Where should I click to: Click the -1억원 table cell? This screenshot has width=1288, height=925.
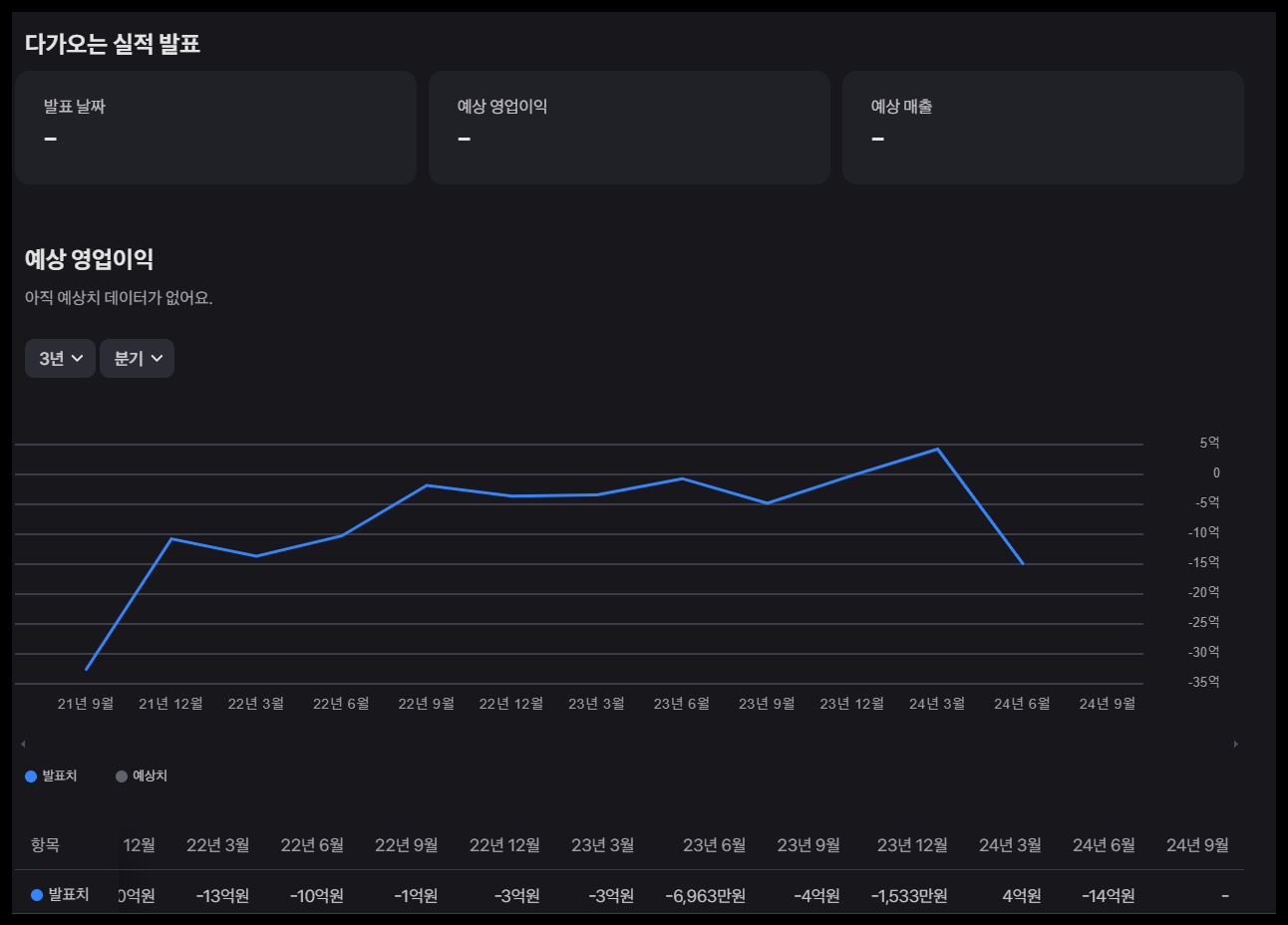point(416,896)
